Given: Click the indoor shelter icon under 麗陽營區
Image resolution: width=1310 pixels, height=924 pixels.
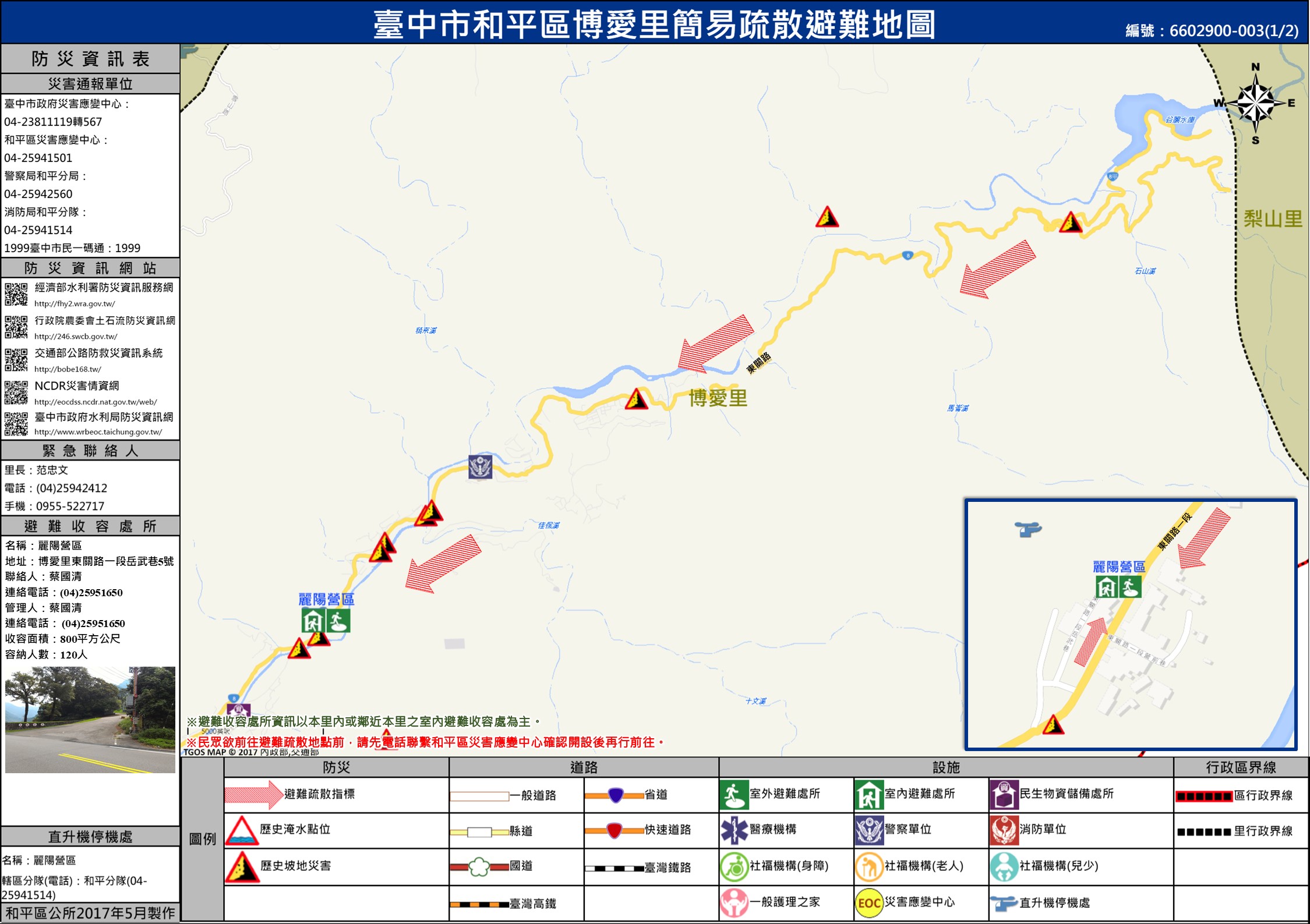Looking at the screenshot, I should (x=313, y=621).
